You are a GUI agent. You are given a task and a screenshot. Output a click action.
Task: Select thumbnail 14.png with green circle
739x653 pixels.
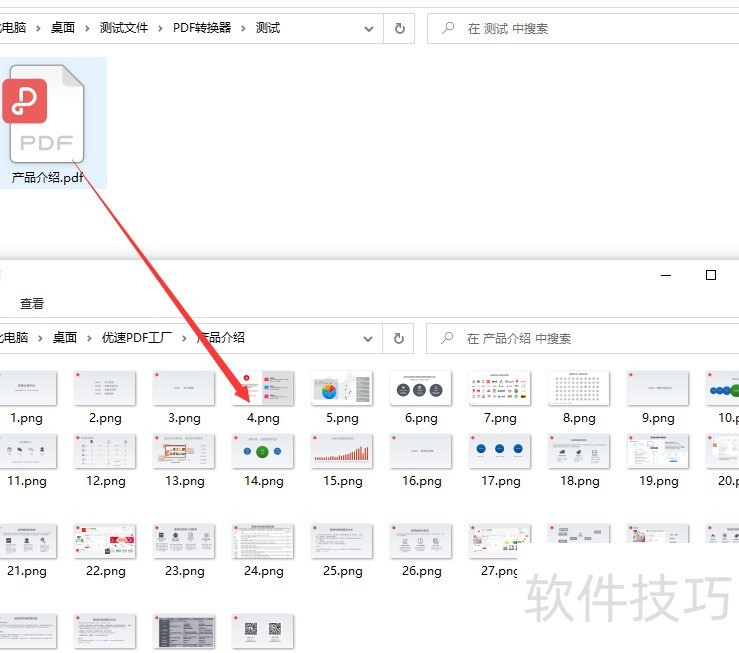(x=263, y=451)
